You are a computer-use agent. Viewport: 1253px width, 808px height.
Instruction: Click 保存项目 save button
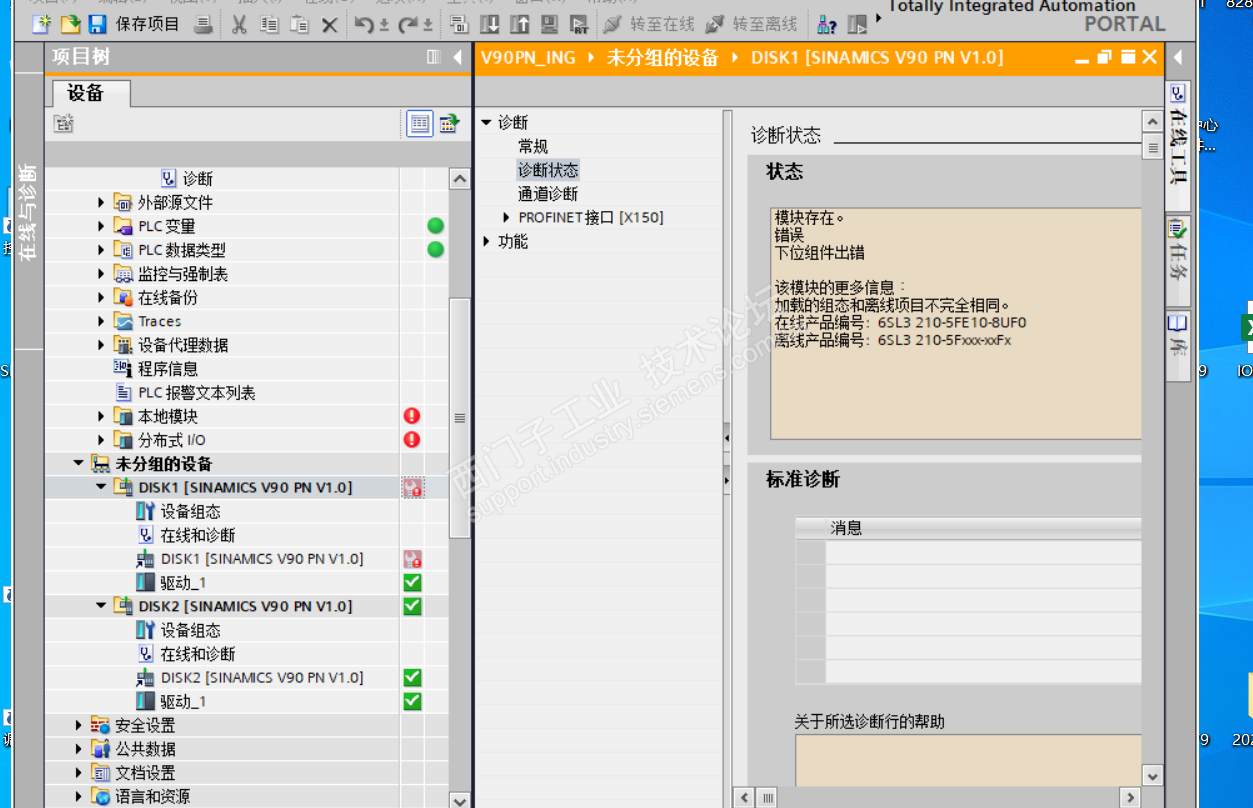click(x=134, y=24)
